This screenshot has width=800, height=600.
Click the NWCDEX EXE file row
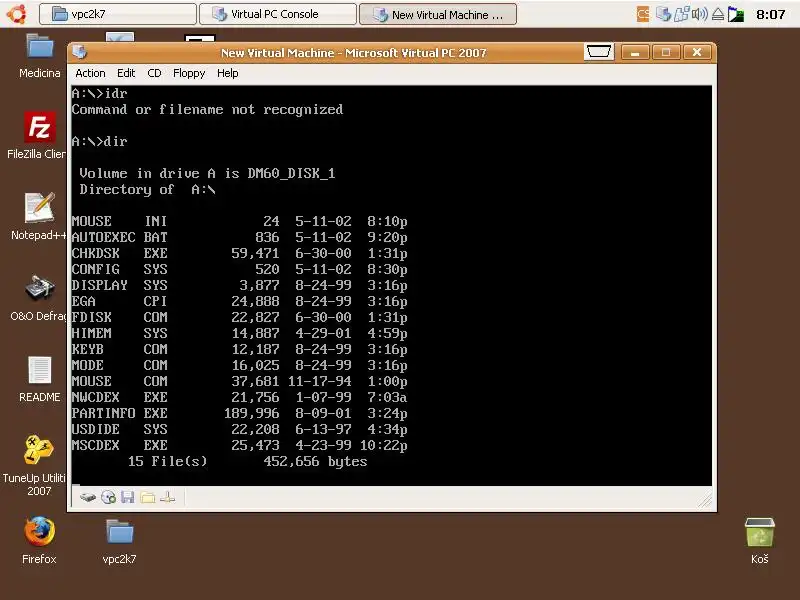tap(239, 397)
